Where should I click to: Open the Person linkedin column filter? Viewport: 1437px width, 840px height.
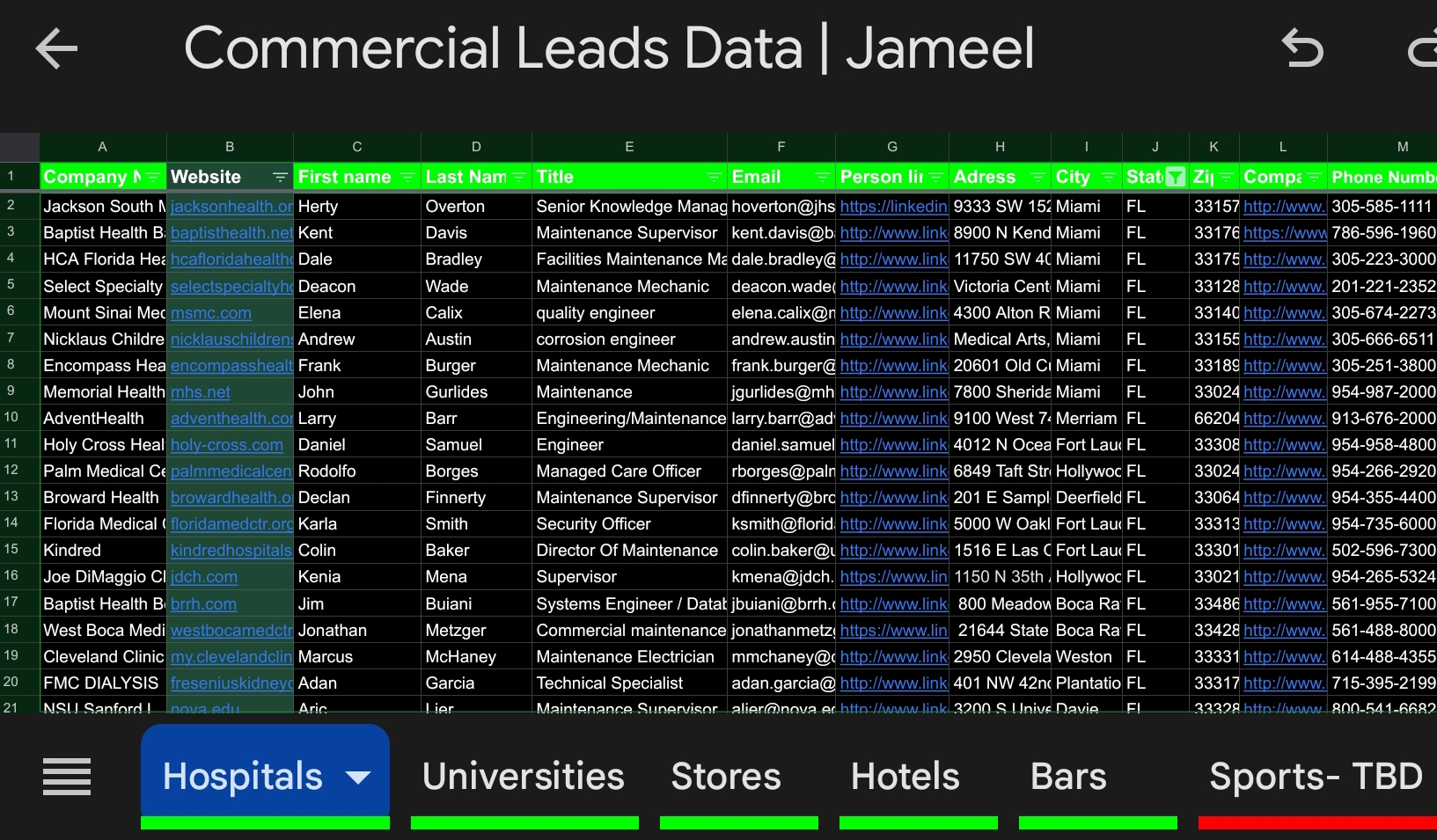pos(936,177)
